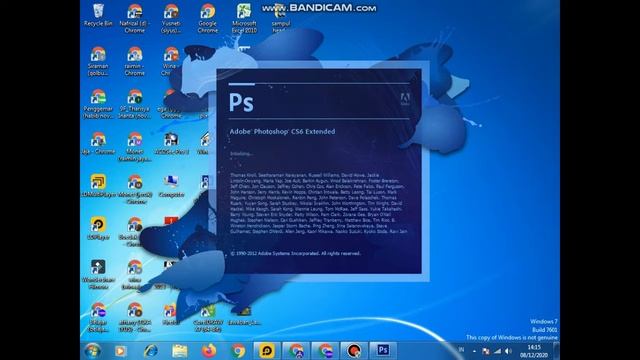This screenshot has height=360, width=640.
Task: Open the Siraman Chrome profile shortcut
Action: coord(98,61)
